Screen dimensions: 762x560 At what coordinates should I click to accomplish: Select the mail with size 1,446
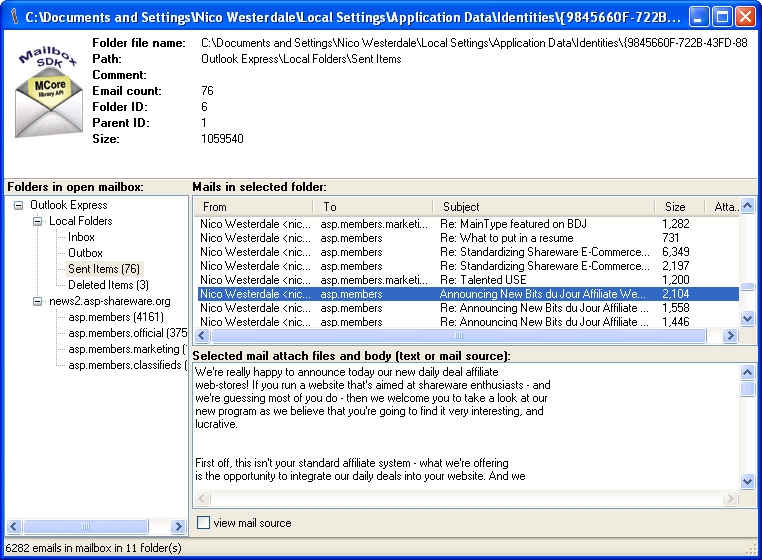tap(468, 322)
